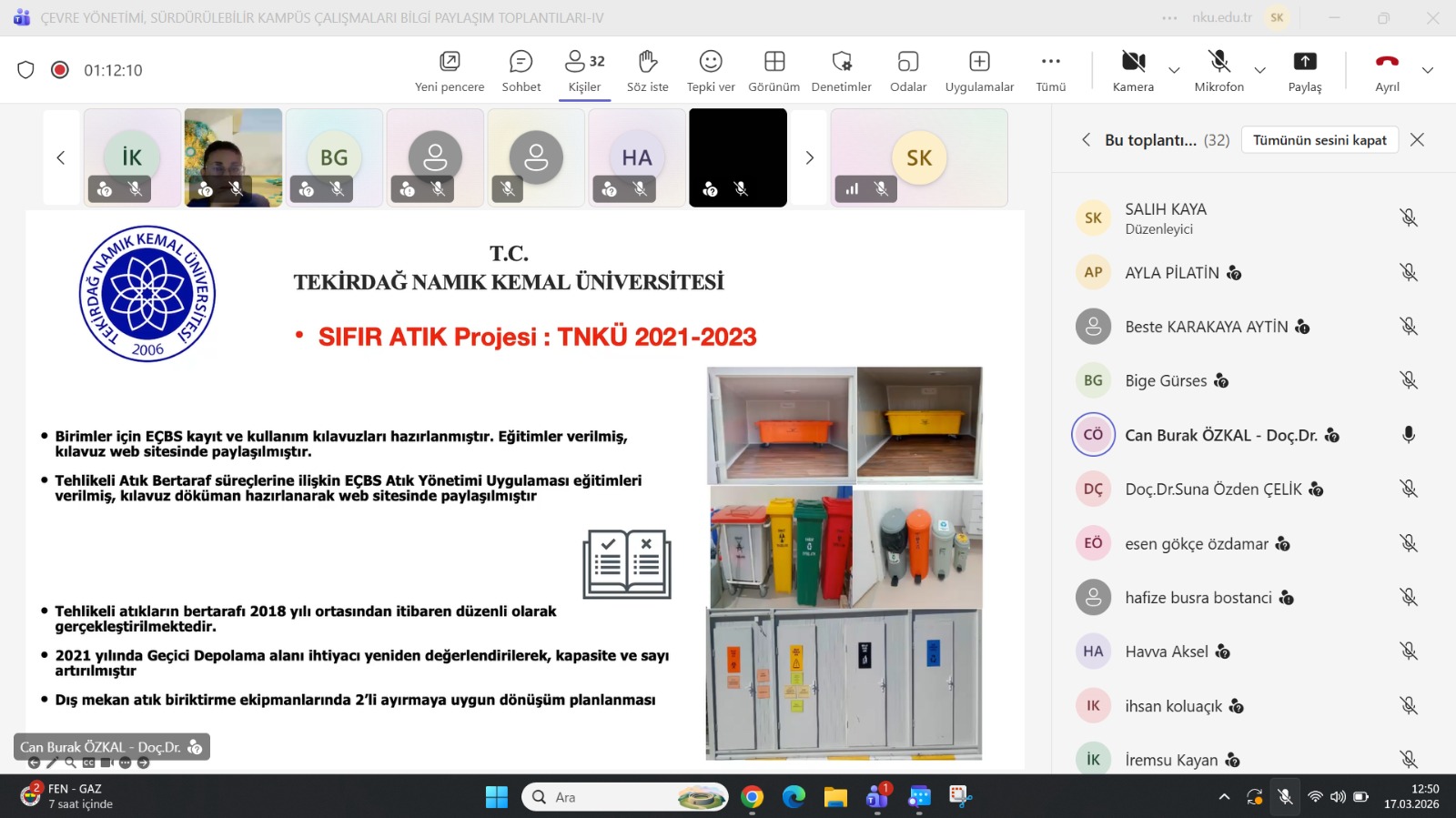The image size is (1456, 818).
Task: Open Yeni pencere pop-out window
Action: click(x=450, y=71)
